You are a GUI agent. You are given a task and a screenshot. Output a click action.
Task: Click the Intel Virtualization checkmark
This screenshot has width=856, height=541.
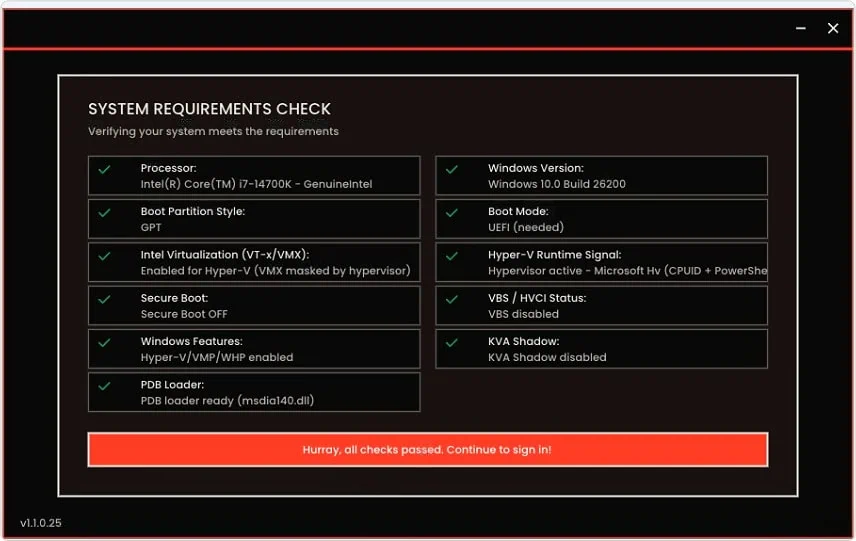coord(104,255)
